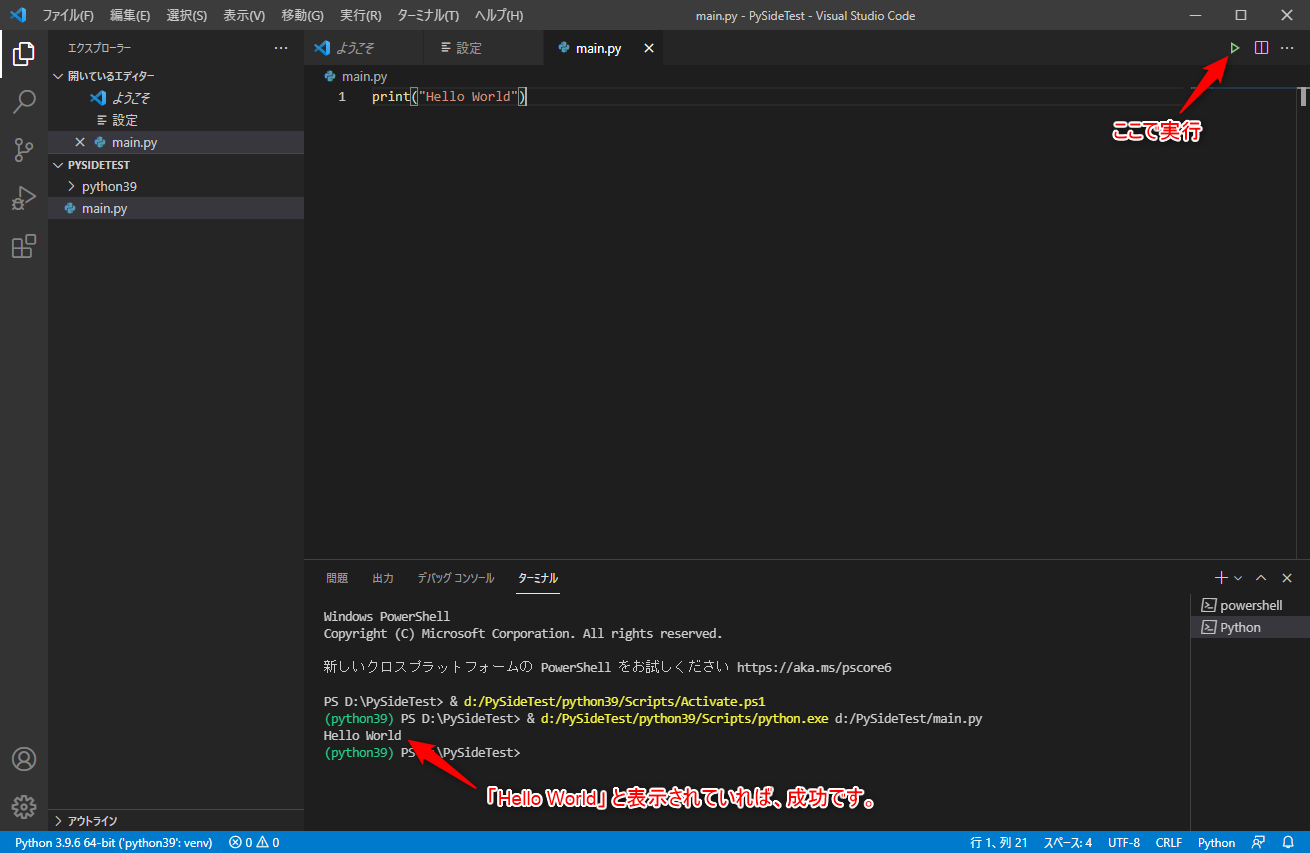The image size is (1310, 853).
Task: Open the Extensions view icon
Action: 24,246
